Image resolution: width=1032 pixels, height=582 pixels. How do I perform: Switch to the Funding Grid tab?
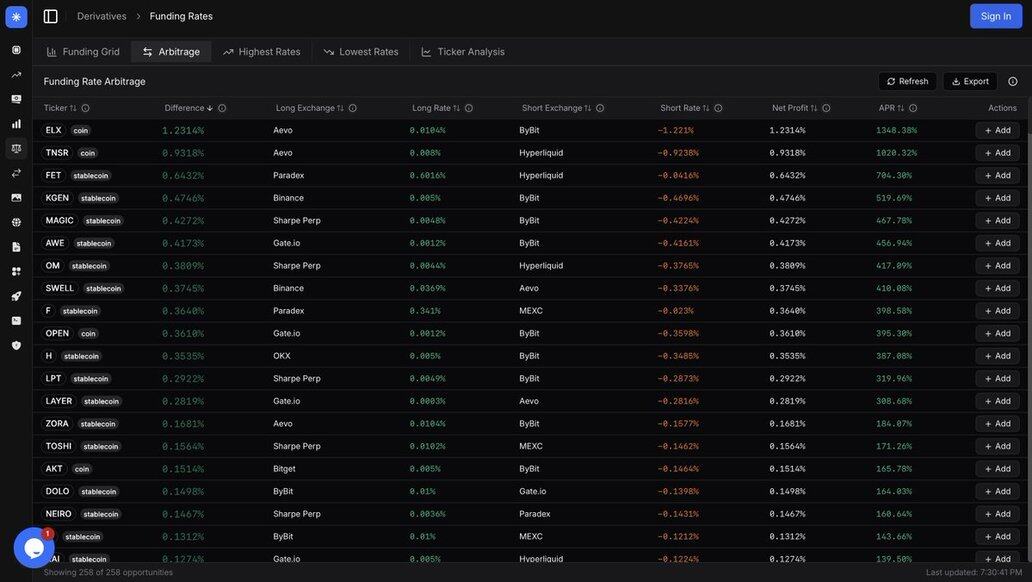(83, 52)
